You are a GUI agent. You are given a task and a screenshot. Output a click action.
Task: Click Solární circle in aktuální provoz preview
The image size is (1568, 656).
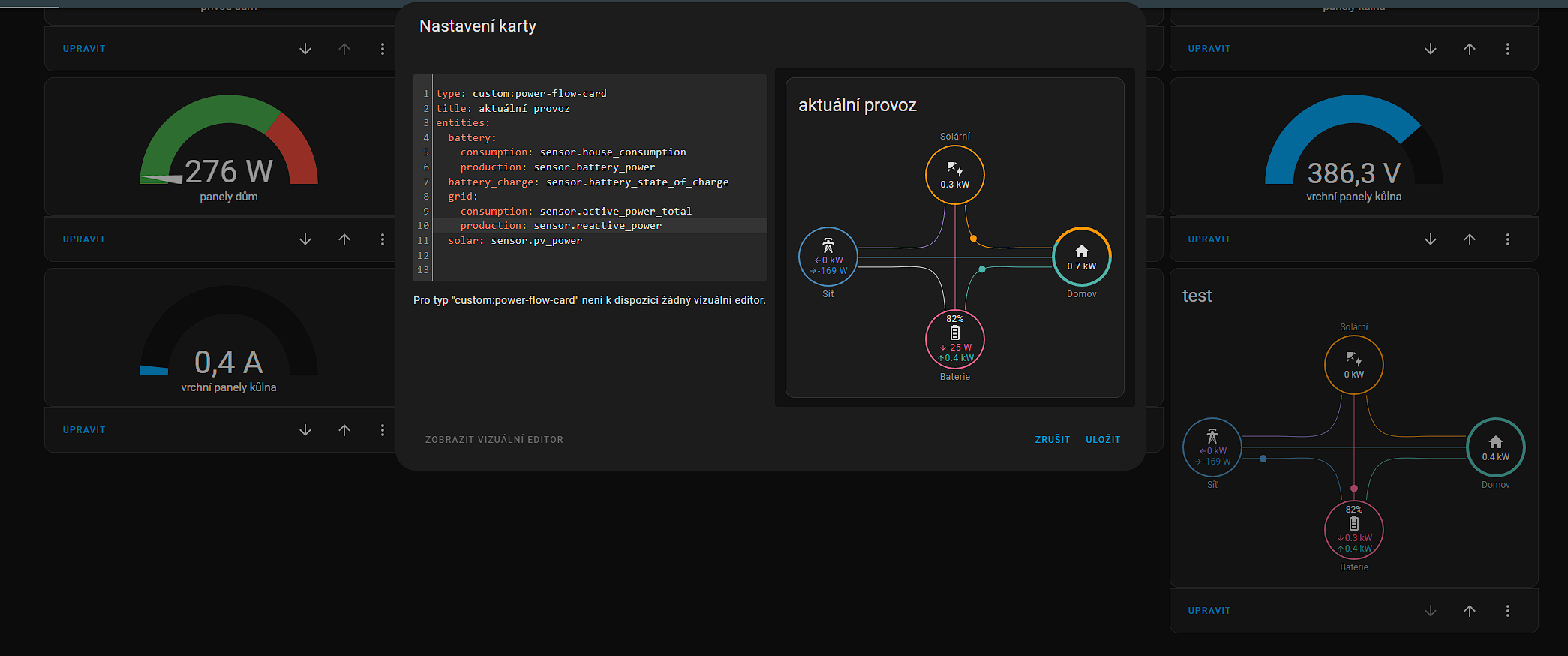point(955,175)
